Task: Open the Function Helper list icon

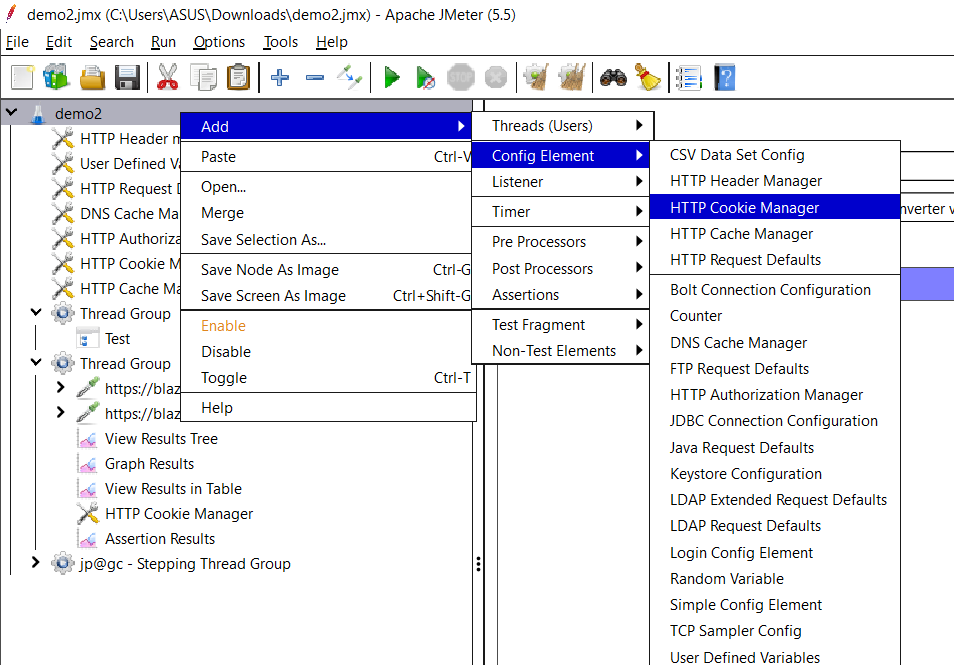Action: tap(689, 78)
